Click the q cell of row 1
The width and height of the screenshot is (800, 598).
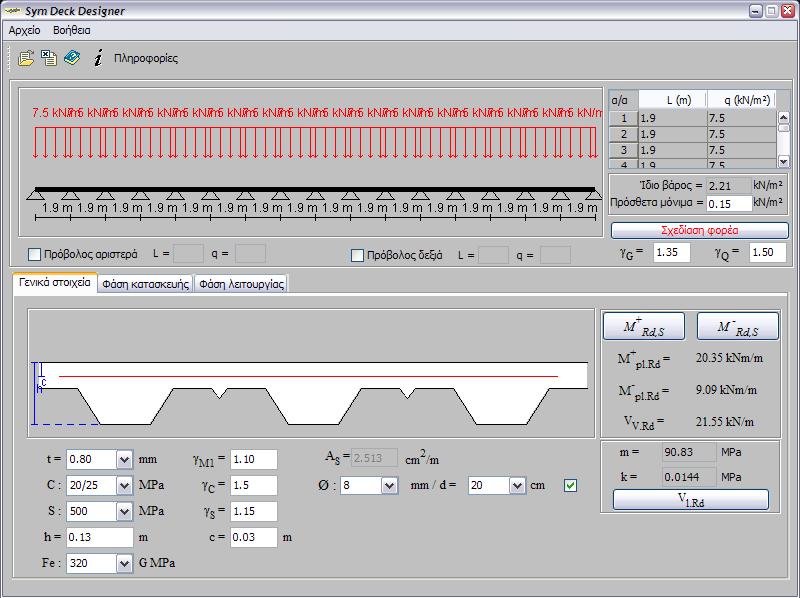[x=741, y=118]
